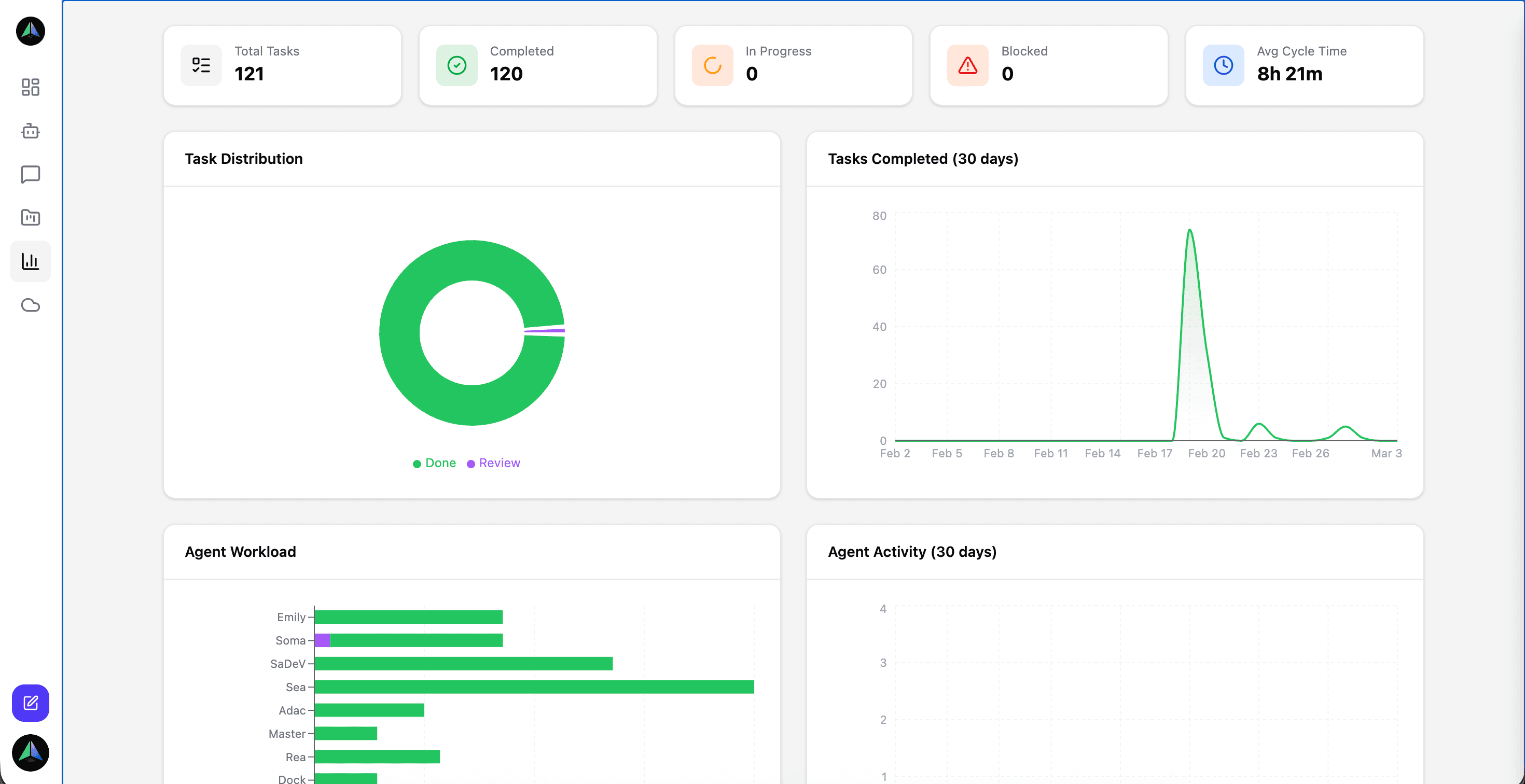
Task: Open the projects archive icon
Action: tap(30, 217)
